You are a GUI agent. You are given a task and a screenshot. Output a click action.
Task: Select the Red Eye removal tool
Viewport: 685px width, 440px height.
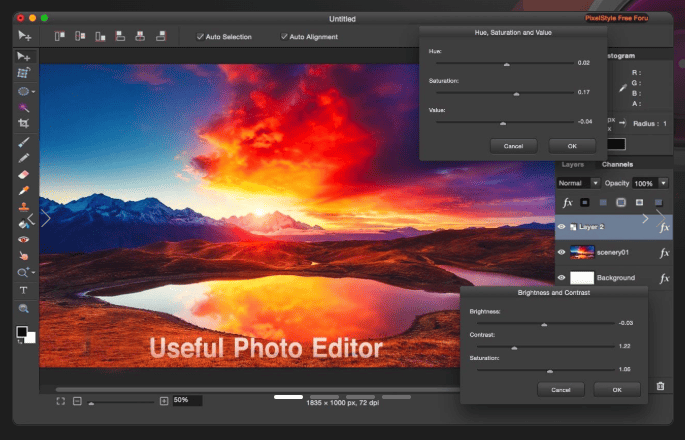tap(24, 239)
